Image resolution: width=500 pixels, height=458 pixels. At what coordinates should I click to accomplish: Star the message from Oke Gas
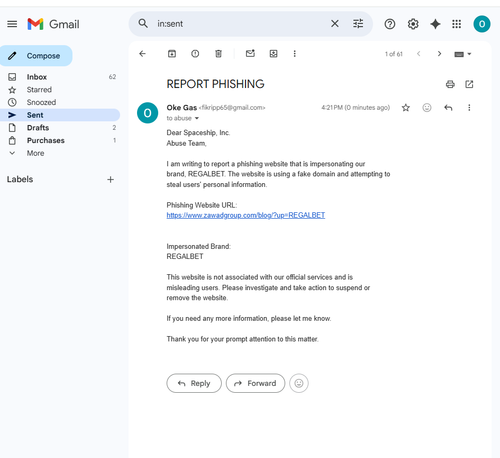[405, 108]
